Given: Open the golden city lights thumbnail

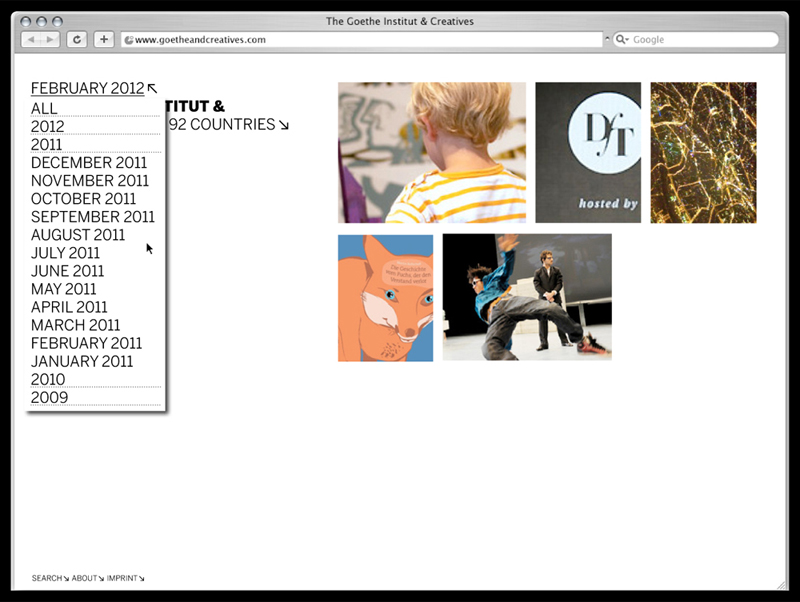Looking at the screenshot, I should 704,153.
